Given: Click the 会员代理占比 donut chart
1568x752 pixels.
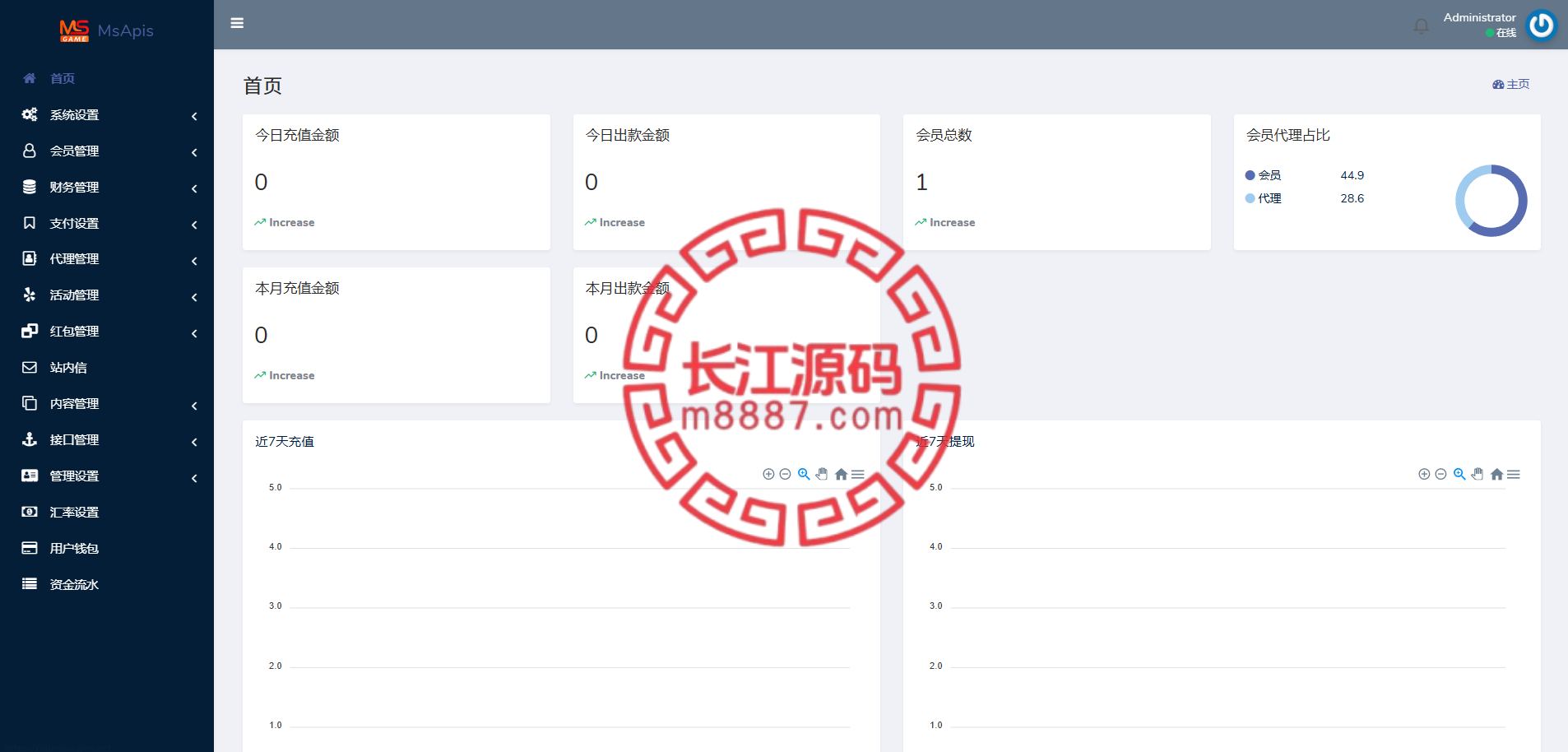Looking at the screenshot, I should coord(1491,201).
